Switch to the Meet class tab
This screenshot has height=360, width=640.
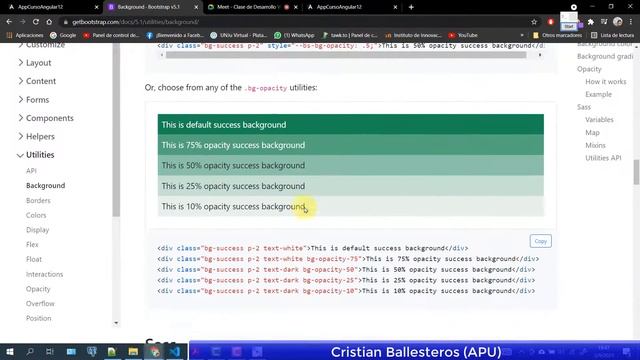point(251,7)
